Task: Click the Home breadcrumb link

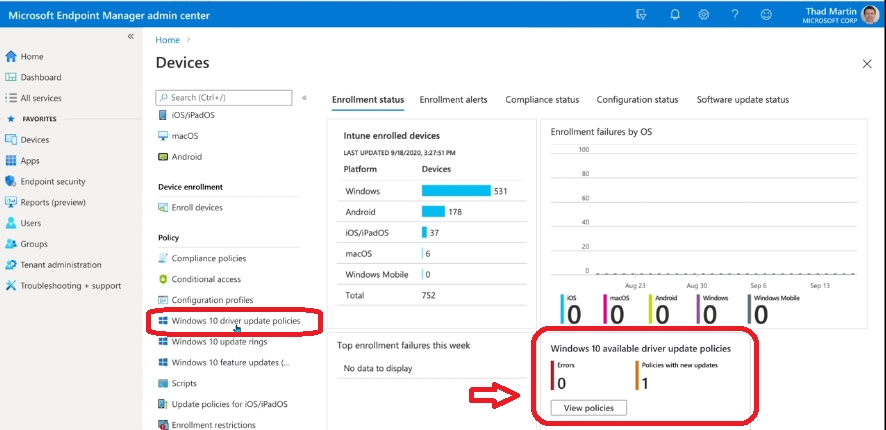Action: tap(168, 40)
